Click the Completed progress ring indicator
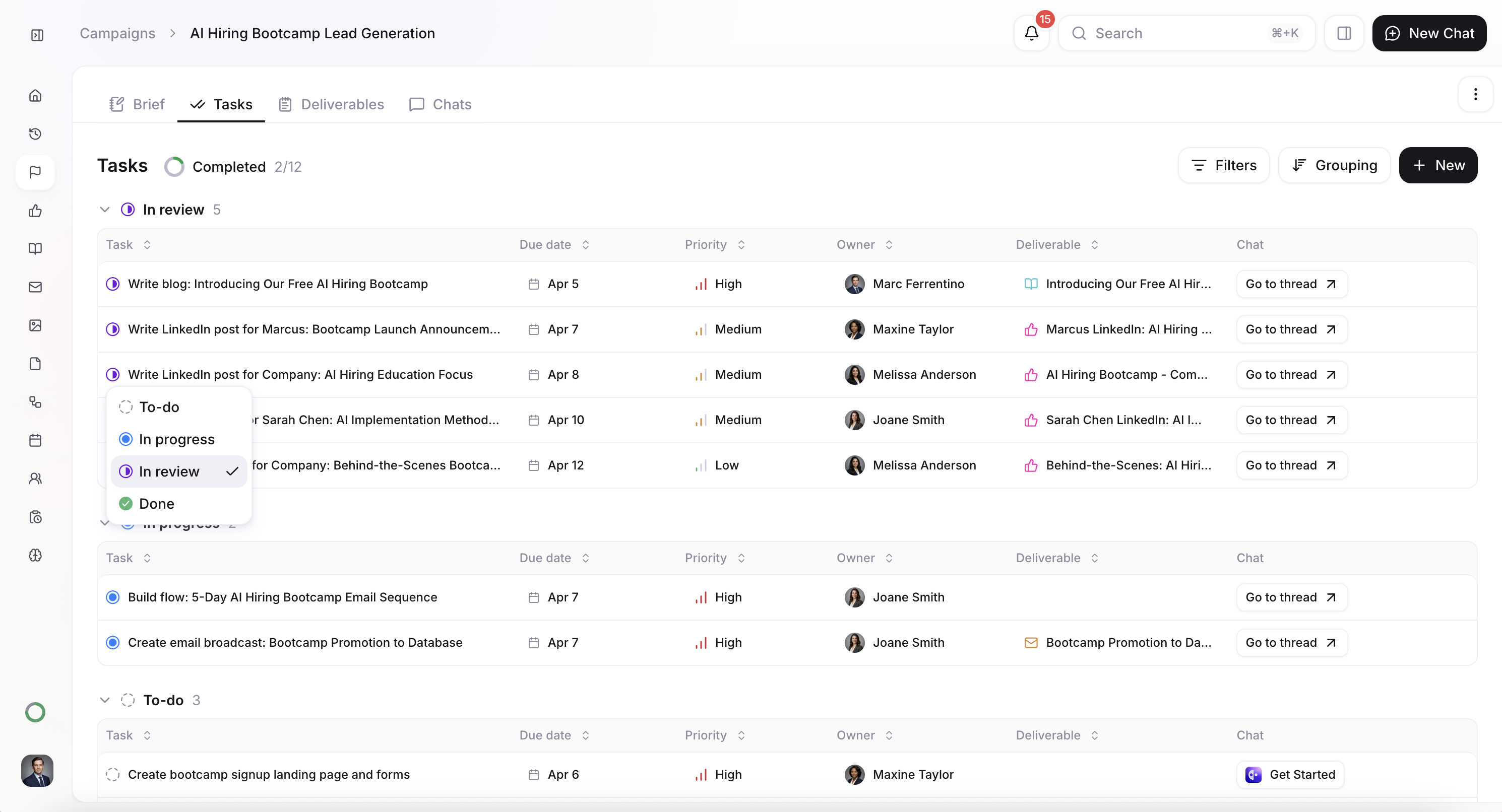Image resolution: width=1502 pixels, height=812 pixels. click(174, 167)
